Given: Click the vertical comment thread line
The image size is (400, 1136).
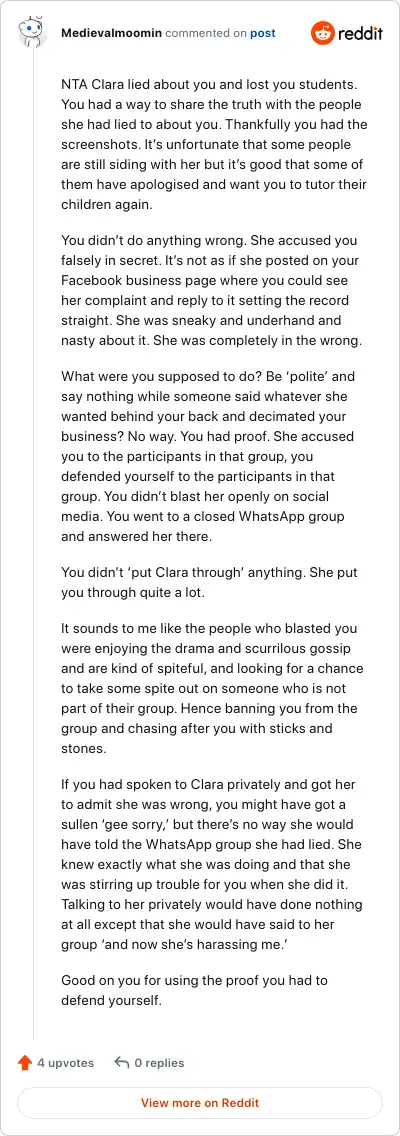Looking at the screenshot, I should point(33,543).
